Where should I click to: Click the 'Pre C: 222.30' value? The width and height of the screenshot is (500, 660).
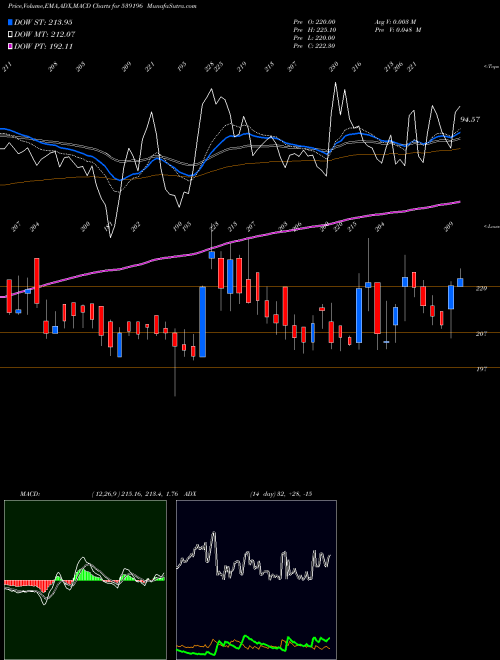(314, 46)
